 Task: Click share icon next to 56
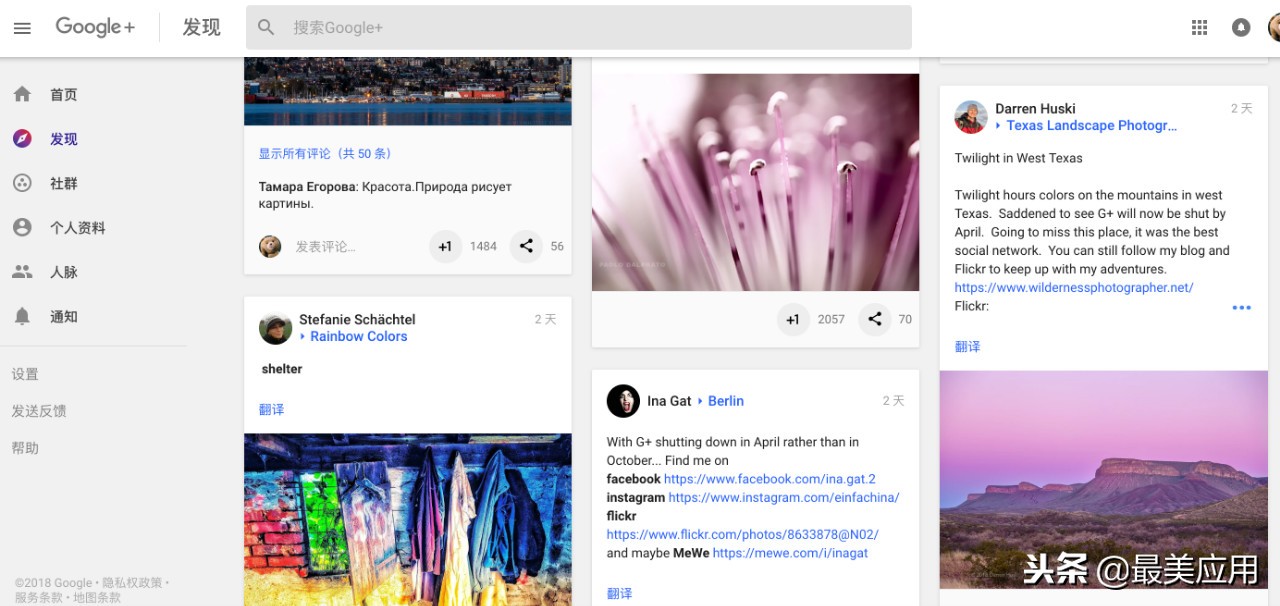click(x=526, y=246)
